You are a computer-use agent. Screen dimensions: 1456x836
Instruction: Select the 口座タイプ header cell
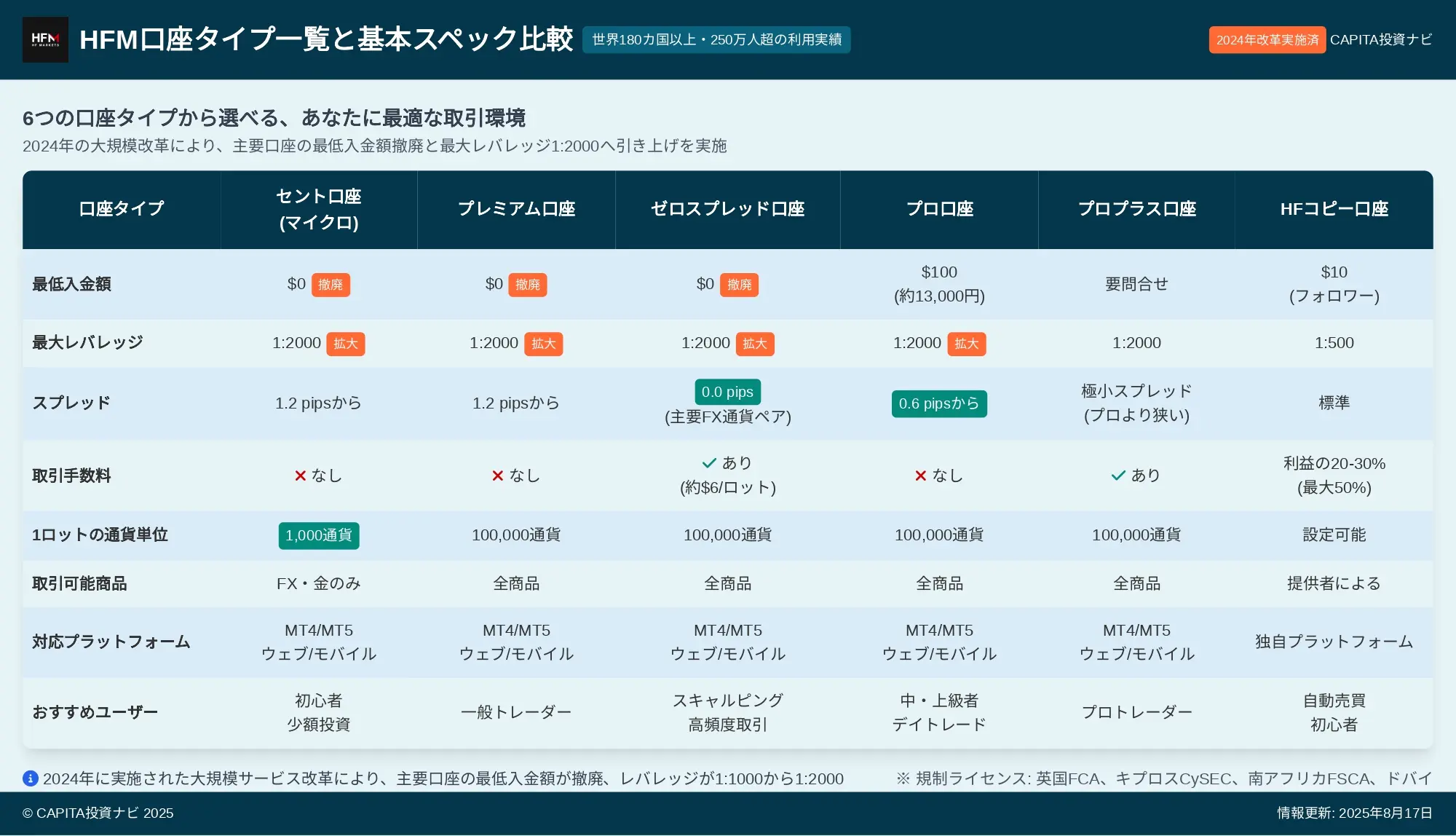[x=122, y=210]
